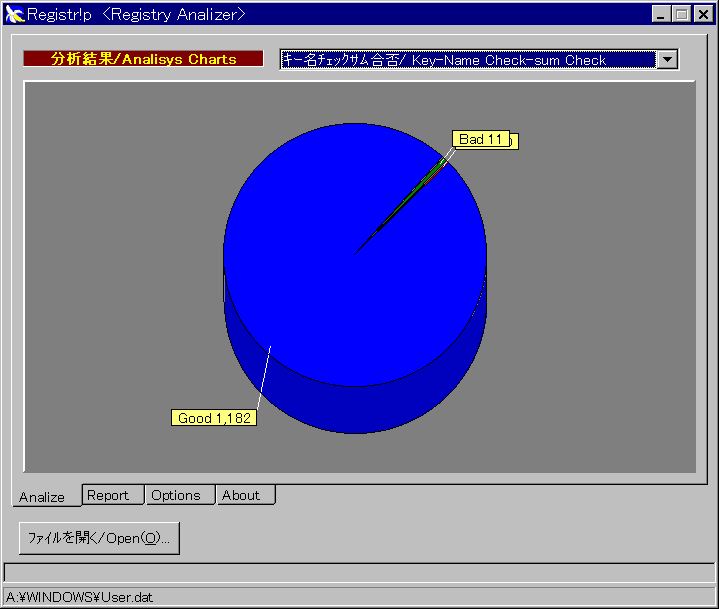Viewport: 719px width, 609px height.
Task: Expand the chart type dropdown arrow
Action: click(x=667, y=60)
